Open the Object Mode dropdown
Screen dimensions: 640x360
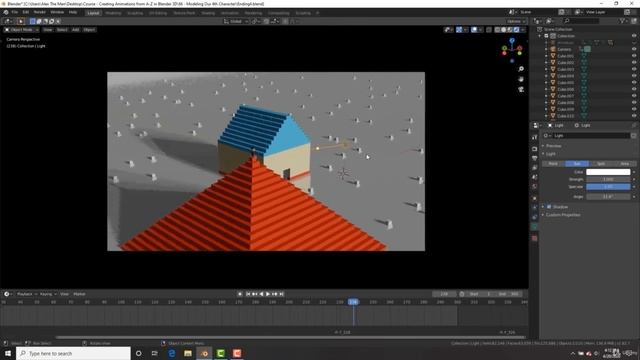(x=22, y=30)
